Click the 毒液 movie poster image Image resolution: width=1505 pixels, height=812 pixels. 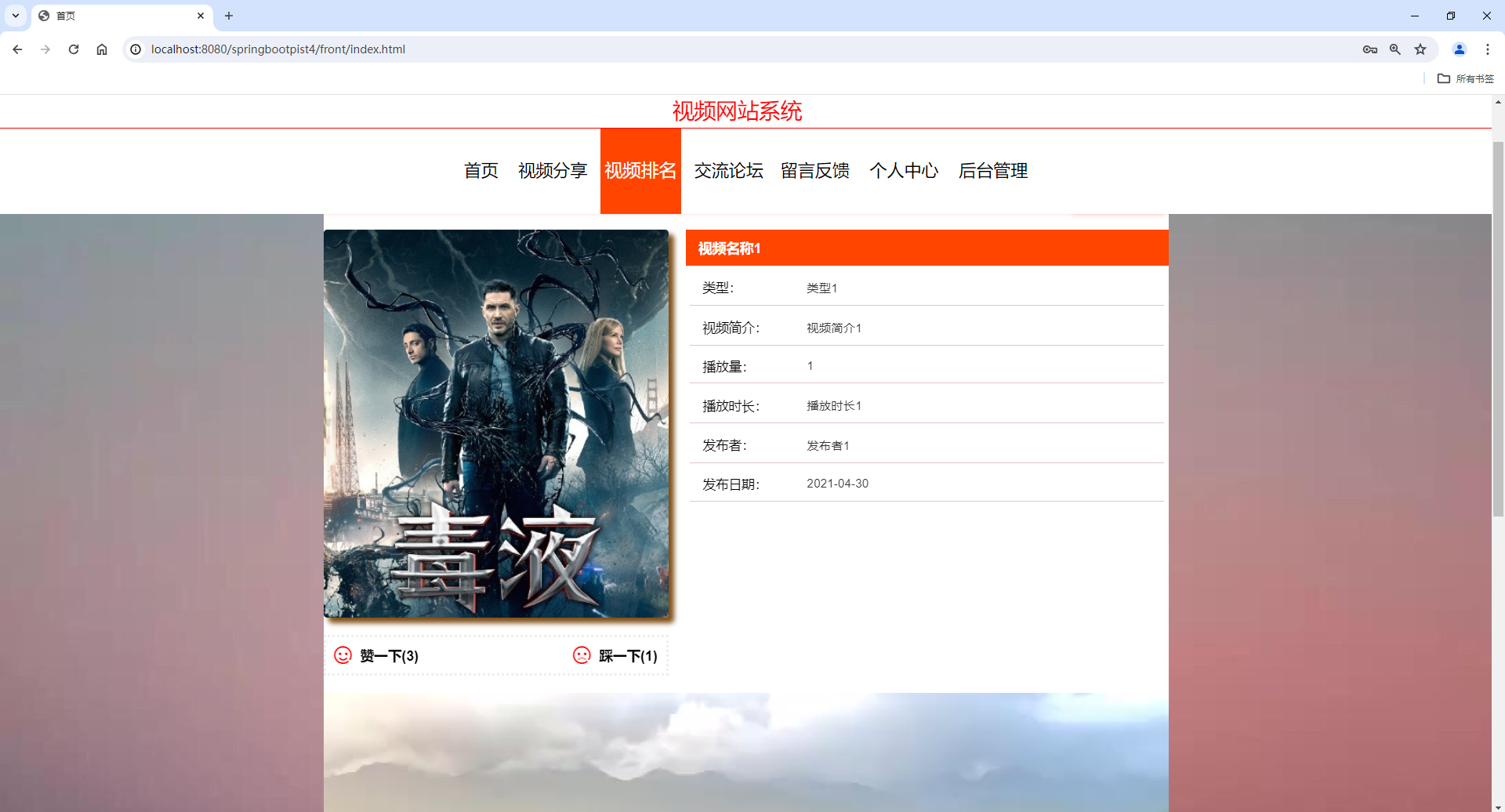click(496, 423)
